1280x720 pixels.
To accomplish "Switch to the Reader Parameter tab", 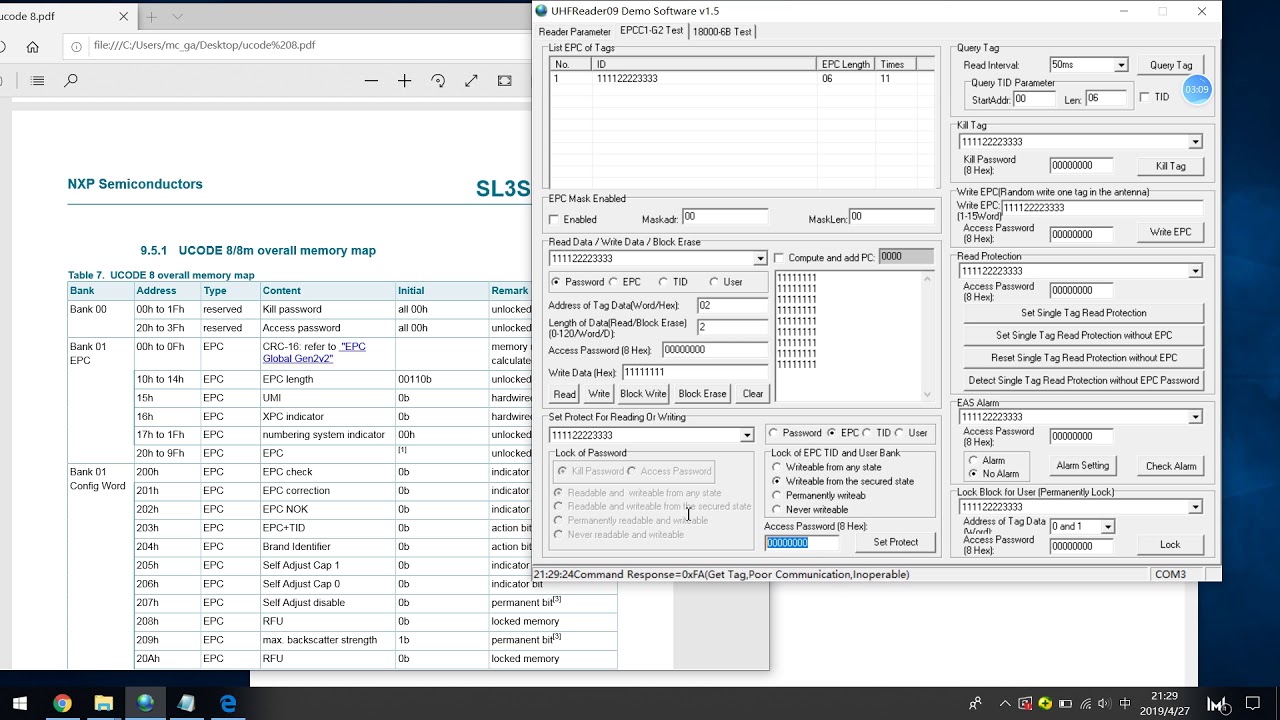I will tap(575, 32).
